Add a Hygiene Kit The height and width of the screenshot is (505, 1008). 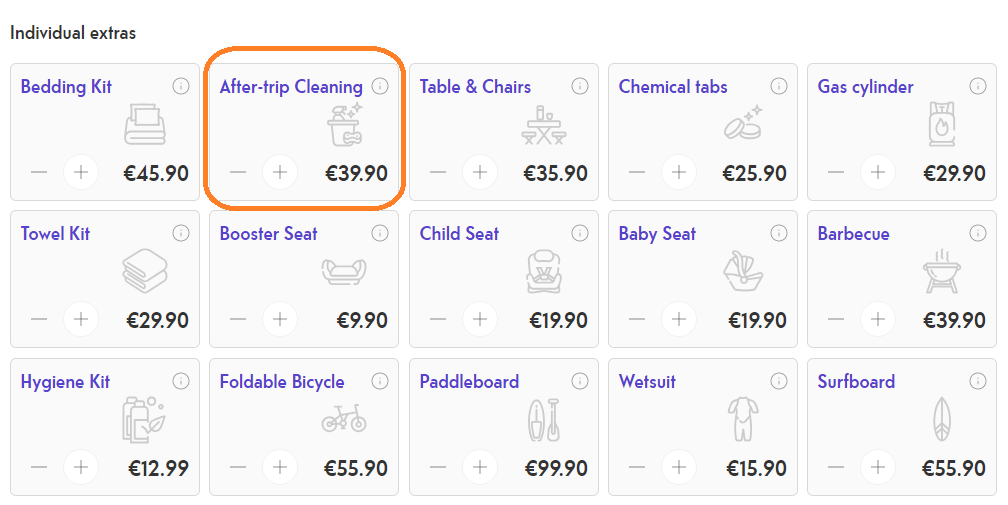81,467
